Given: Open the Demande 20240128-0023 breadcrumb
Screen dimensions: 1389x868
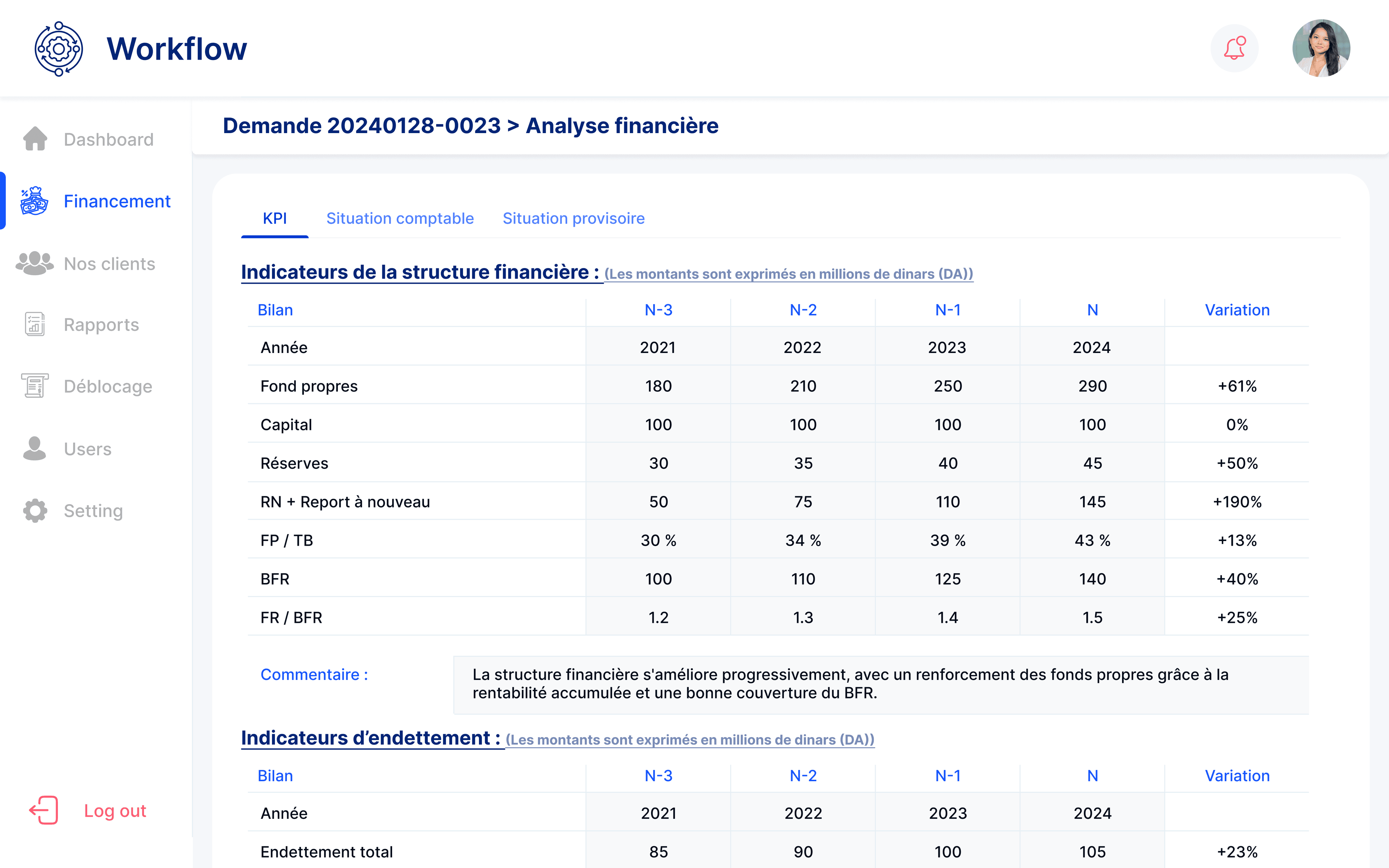Looking at the screenshot, I should coord(362,125).
